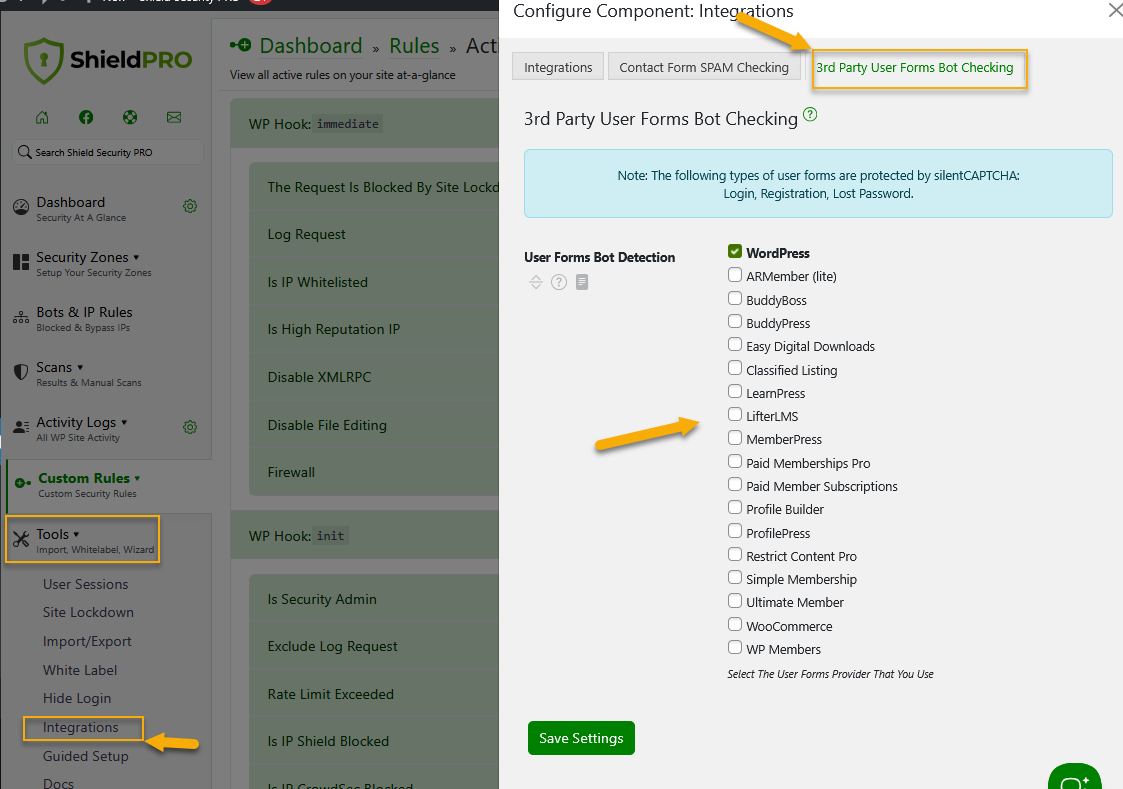1123x789 pixels.
Task: Open the email envelope icon
Action: pyautogui.click(x=174, y=117)
